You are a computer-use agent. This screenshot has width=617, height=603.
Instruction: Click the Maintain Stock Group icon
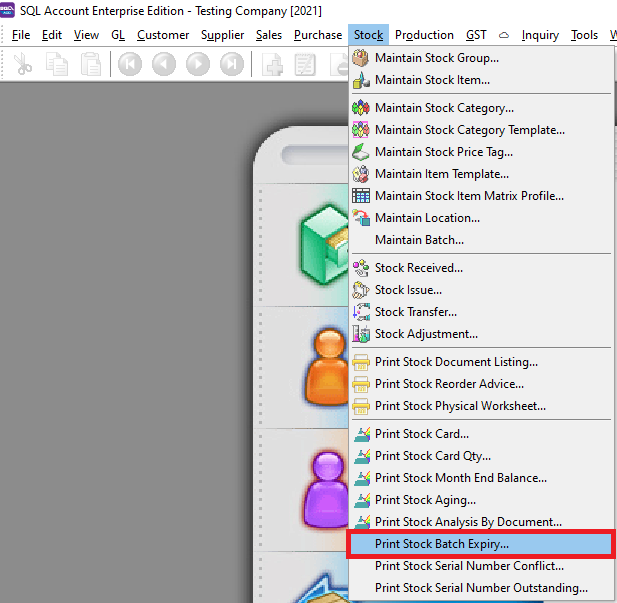pos(361,58)
